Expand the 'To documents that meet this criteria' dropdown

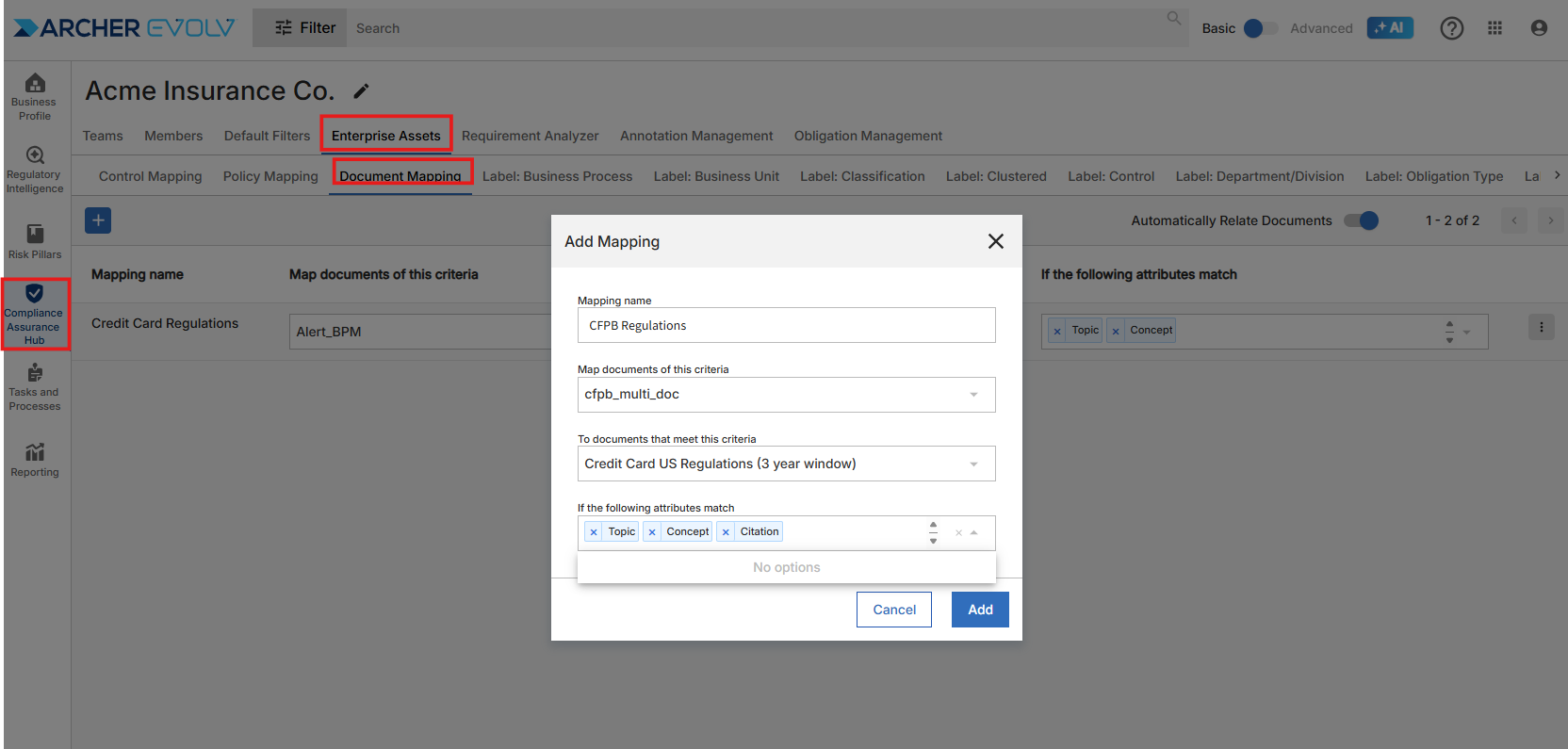point(973,464)
